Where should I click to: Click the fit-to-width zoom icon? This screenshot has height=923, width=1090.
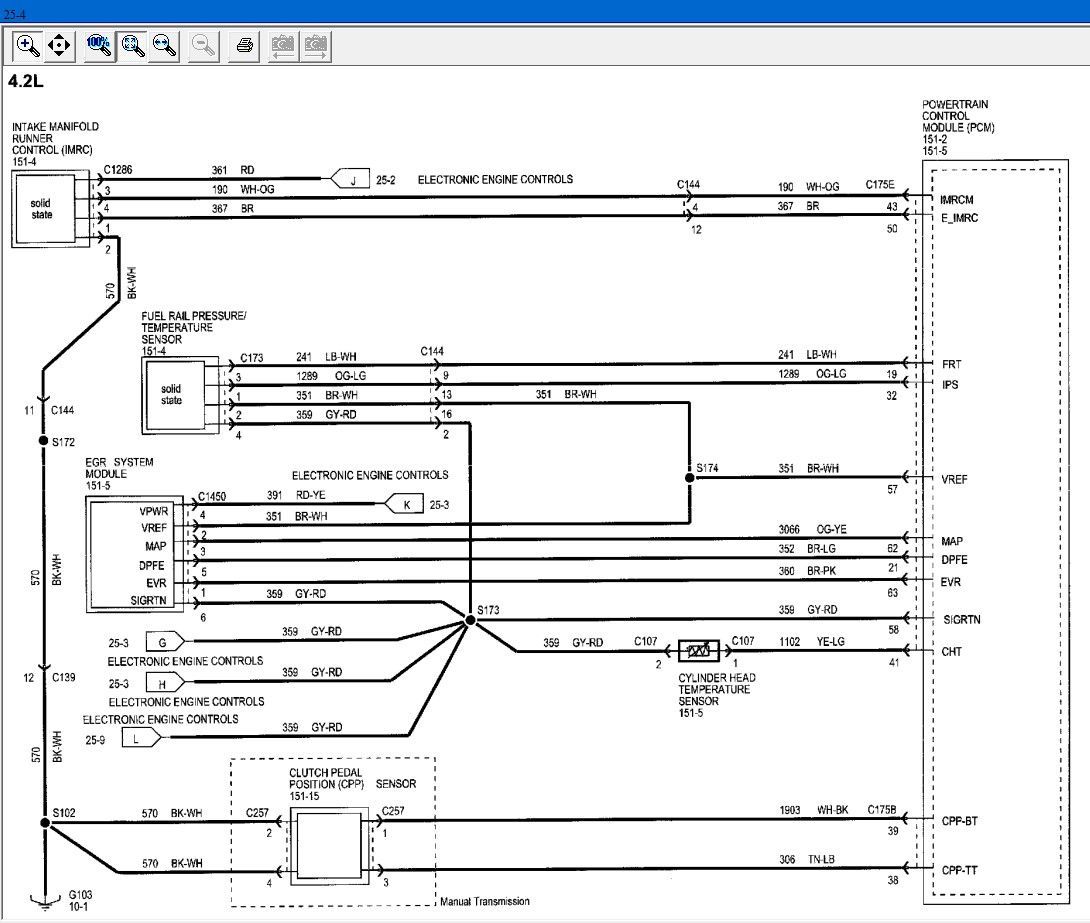click(164, 45)
